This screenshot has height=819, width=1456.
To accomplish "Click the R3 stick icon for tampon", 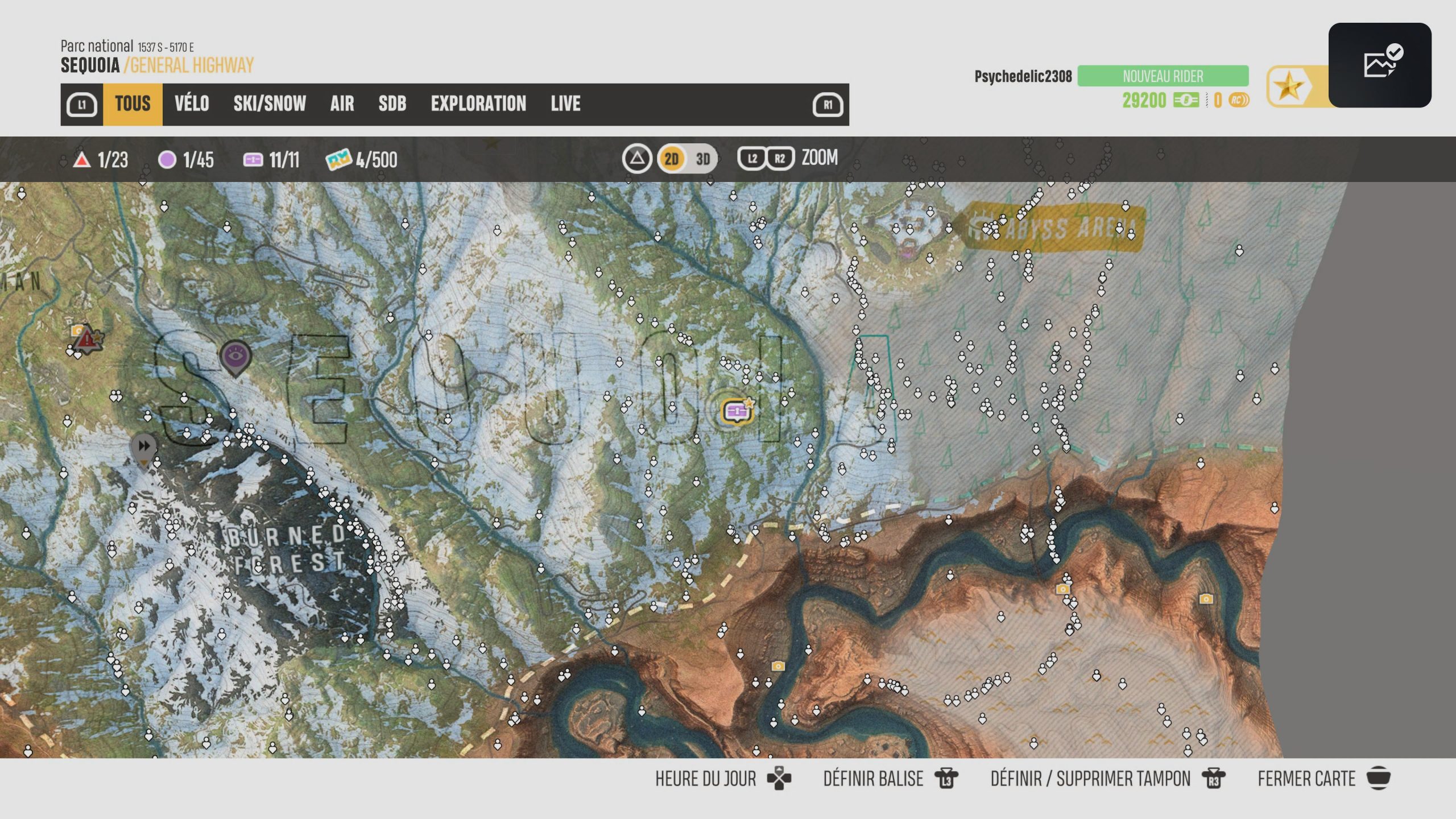I will [x=1214, y=779].
